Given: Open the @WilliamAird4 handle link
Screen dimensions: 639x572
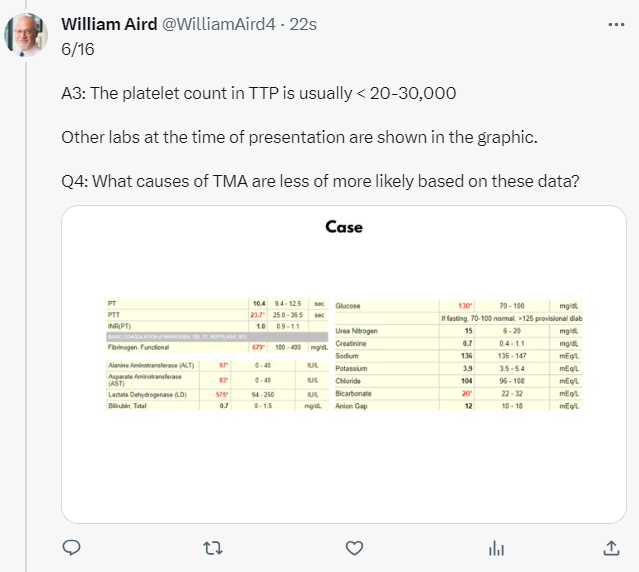Looking at the screenshot, I should click(219, 24).
